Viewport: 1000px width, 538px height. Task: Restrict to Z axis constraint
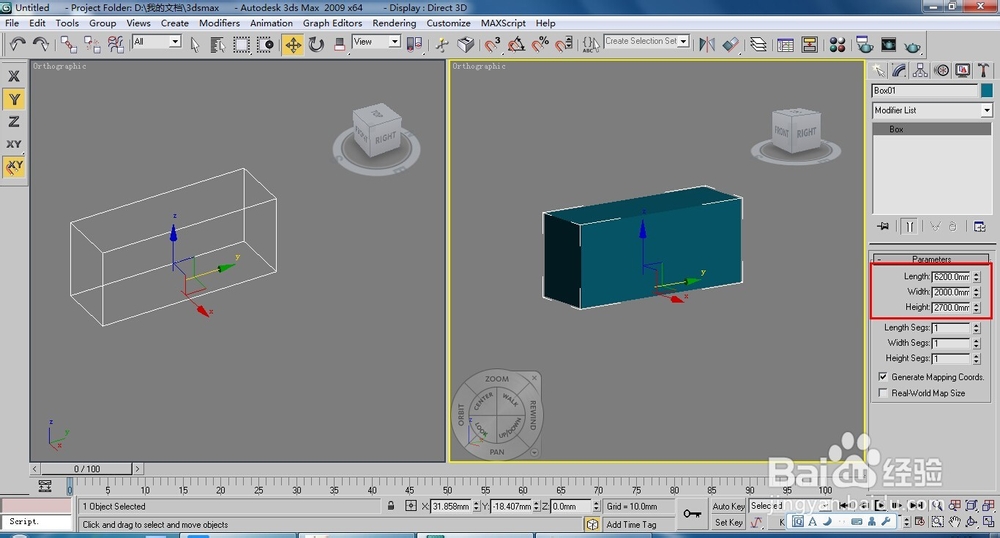[14, 121]
